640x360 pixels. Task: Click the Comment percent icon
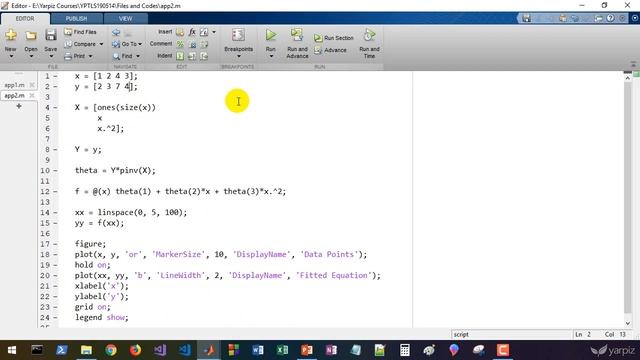[180, 44]
